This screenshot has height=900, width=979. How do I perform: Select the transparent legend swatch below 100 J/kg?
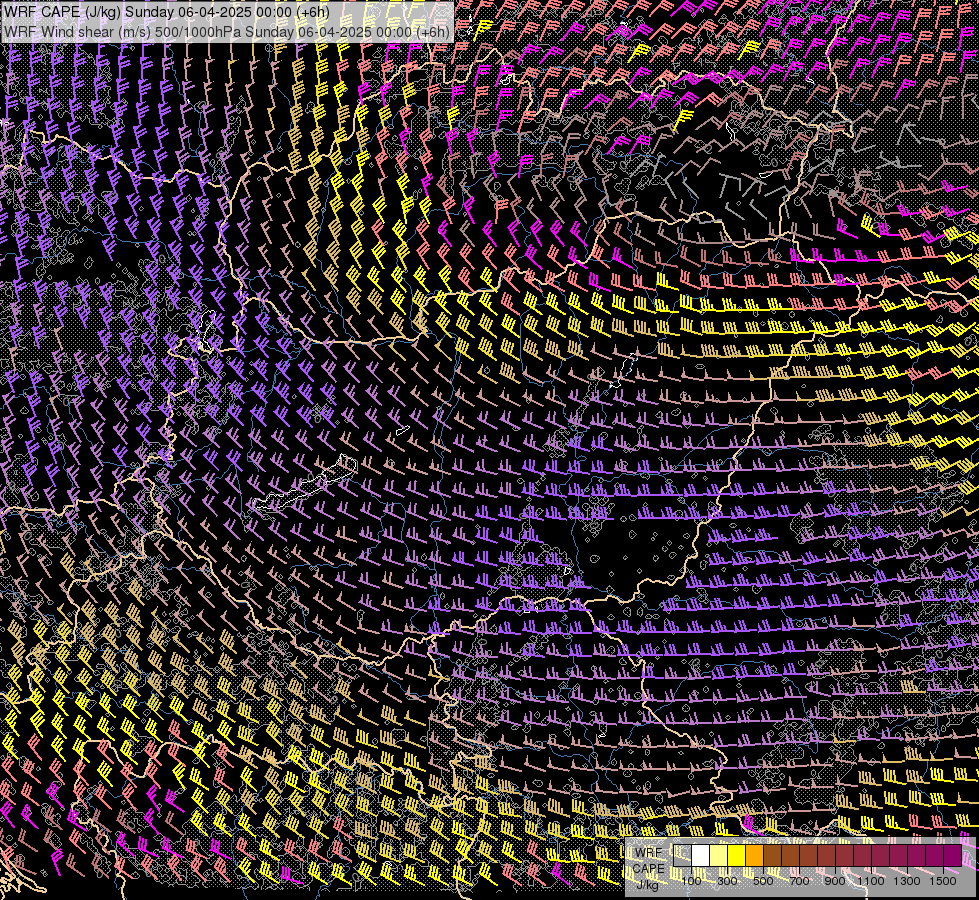click(682, 855)
